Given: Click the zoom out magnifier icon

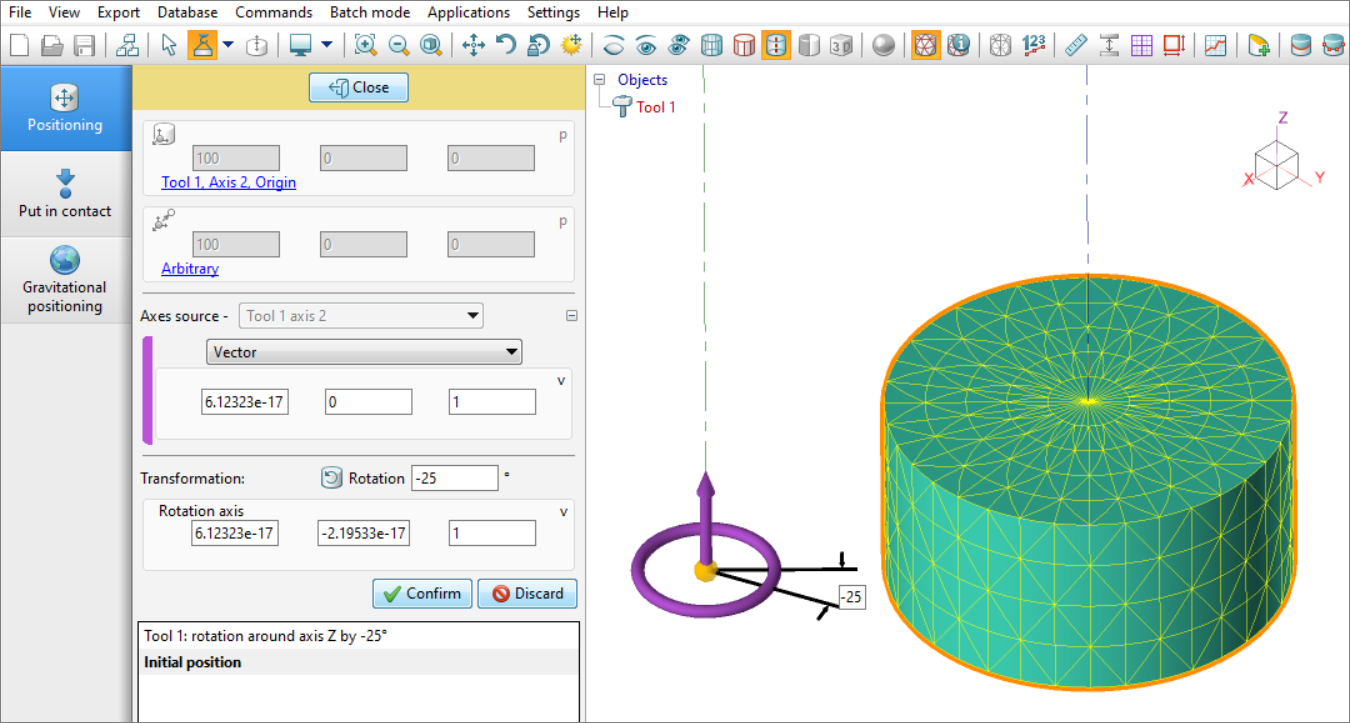Looking at the screenshot, I should pyautogui.click(x=398, y=45).
